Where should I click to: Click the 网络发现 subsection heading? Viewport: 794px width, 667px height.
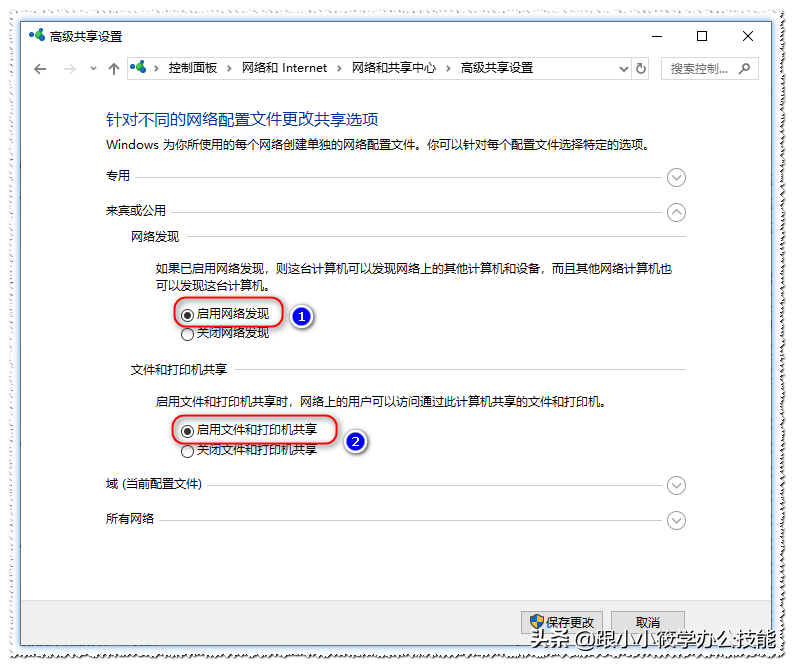pos(155,237)
